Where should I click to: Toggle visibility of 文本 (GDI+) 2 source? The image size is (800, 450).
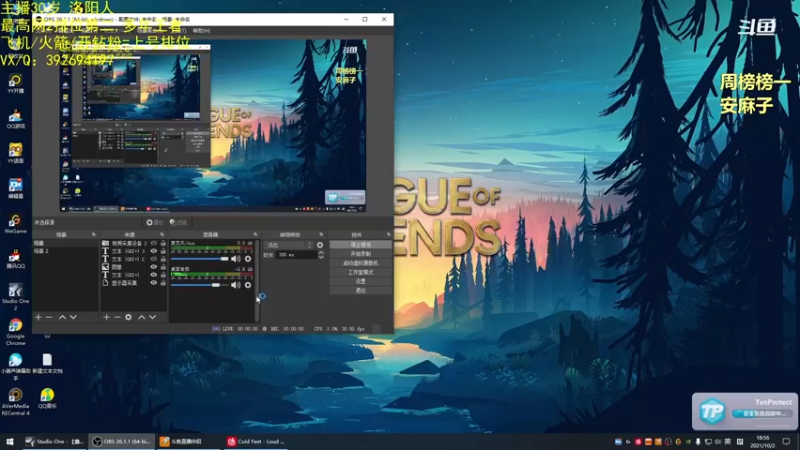(x=154, y=259)
